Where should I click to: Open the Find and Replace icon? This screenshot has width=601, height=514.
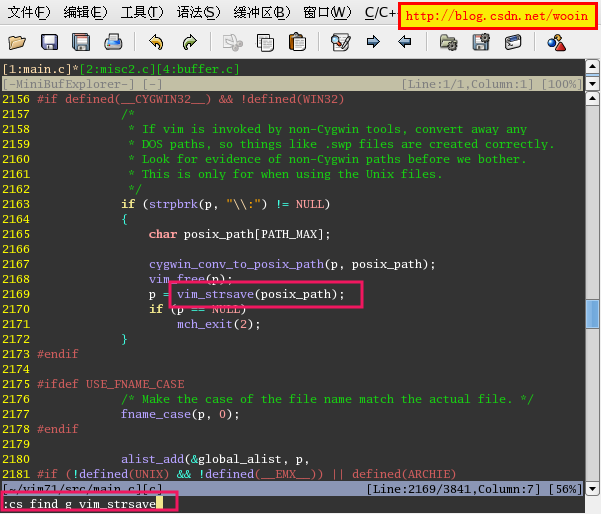click(341, 42)
